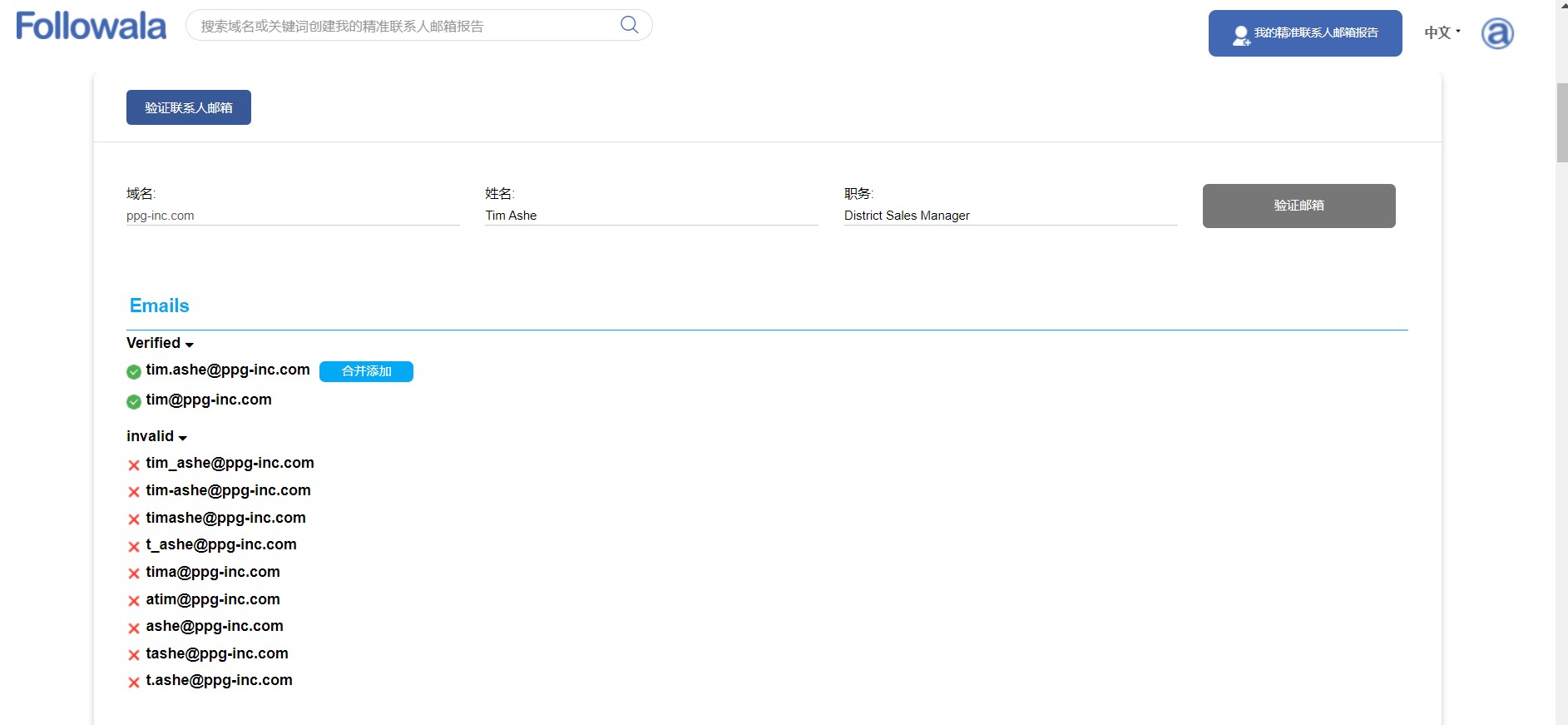Click red X icon beside timashe@ppg-inc.com
The width and height of the screenshot is (1568, 725).
click(134, 519)
